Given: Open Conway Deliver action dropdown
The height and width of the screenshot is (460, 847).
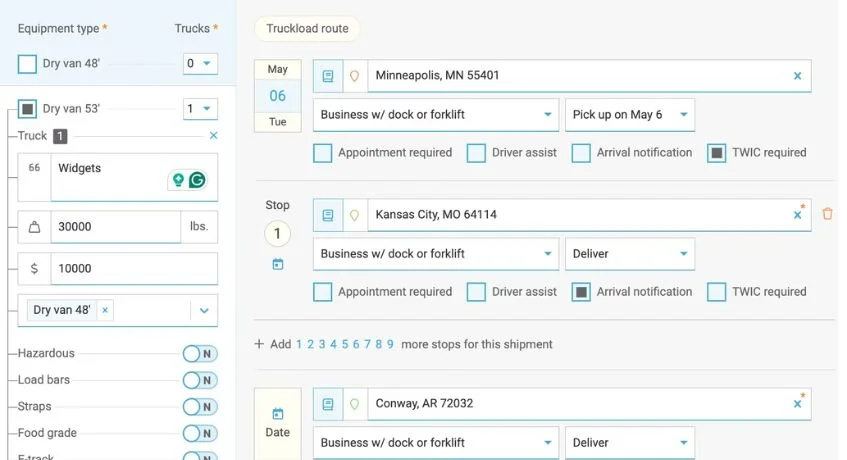Looking at the screenshot, I should (630, 443).
